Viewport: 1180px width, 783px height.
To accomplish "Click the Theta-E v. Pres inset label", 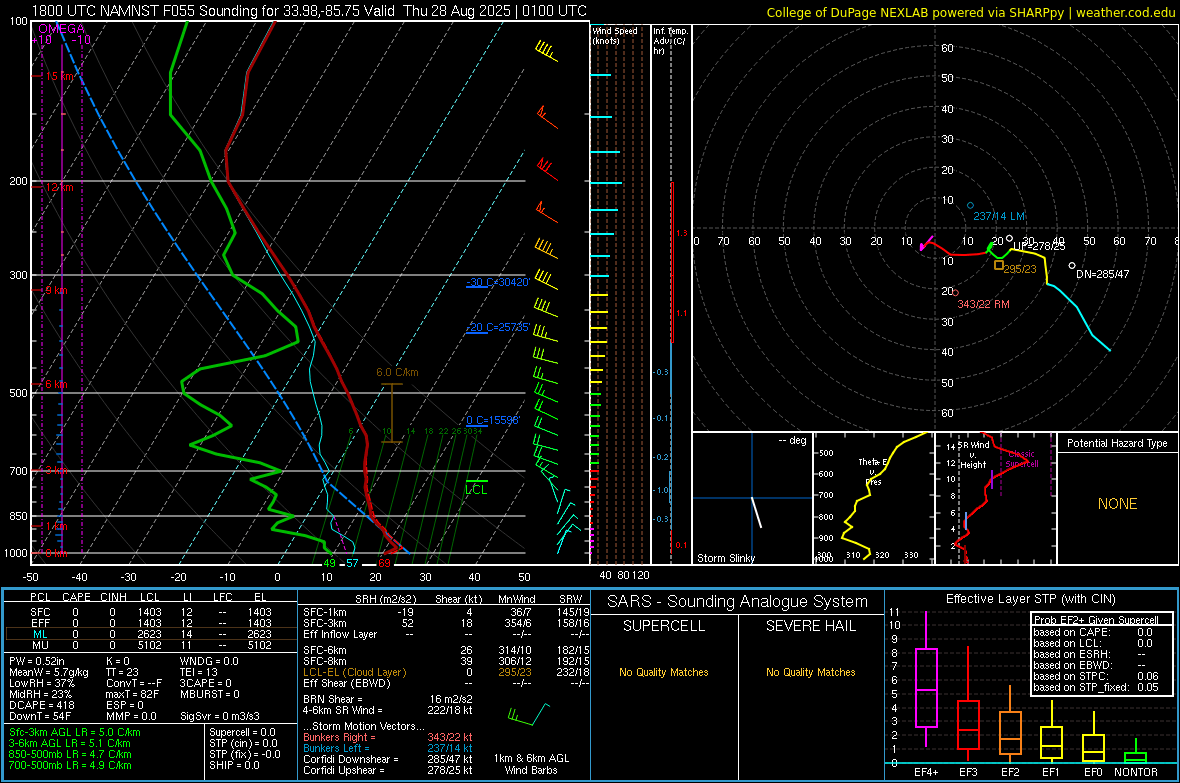I will tap(873, 471).
